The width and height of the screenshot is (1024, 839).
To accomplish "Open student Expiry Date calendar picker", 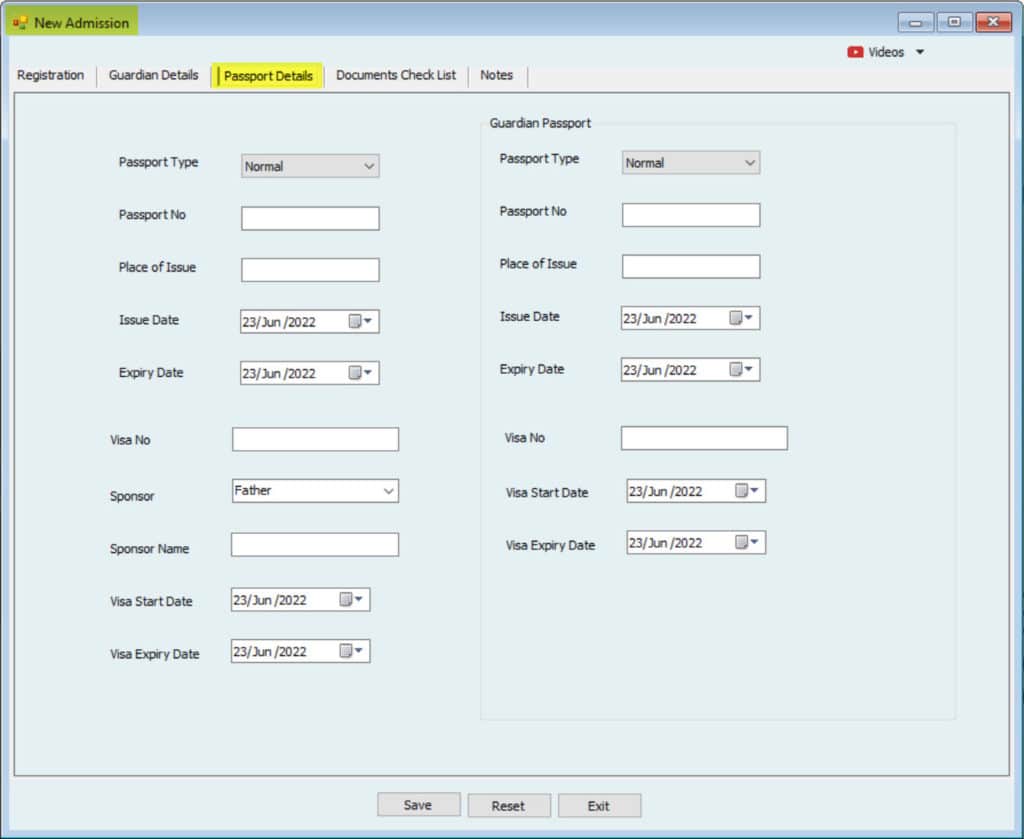I will click(360, 373).
